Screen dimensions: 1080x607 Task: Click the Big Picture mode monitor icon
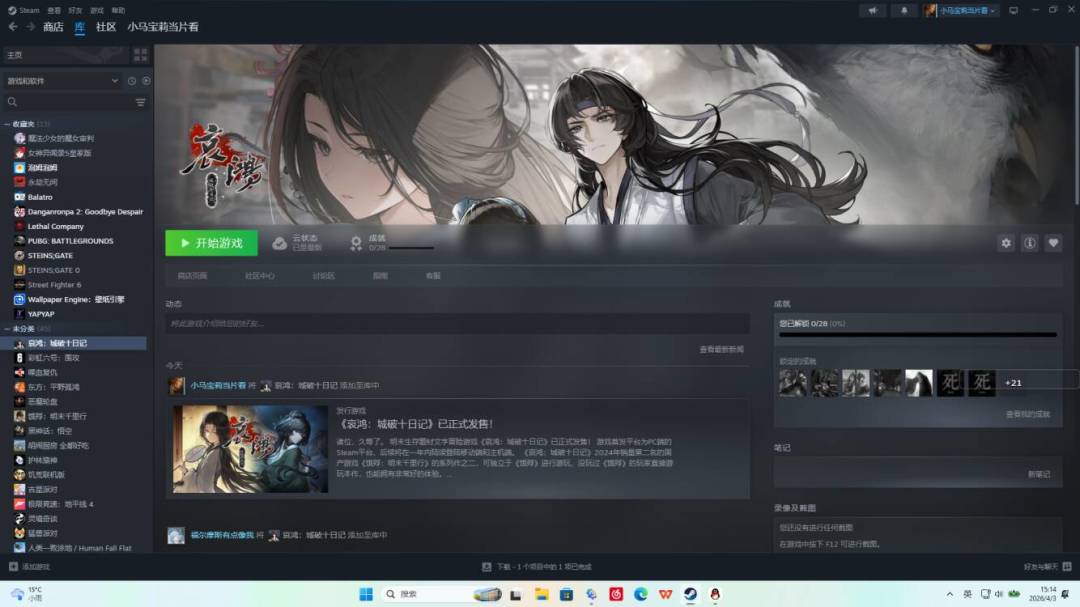tap(1013, 10)
